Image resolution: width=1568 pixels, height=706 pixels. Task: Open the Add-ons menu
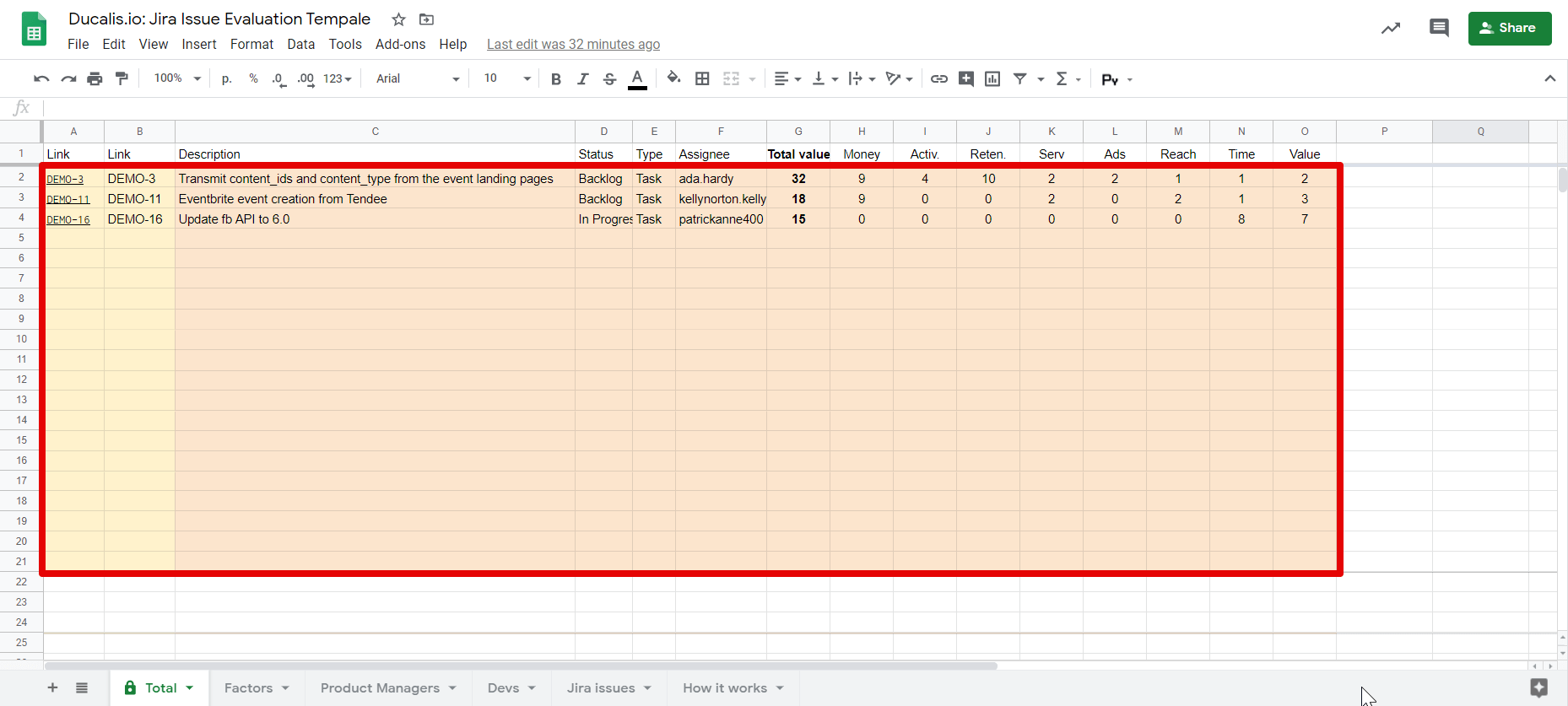400,44
